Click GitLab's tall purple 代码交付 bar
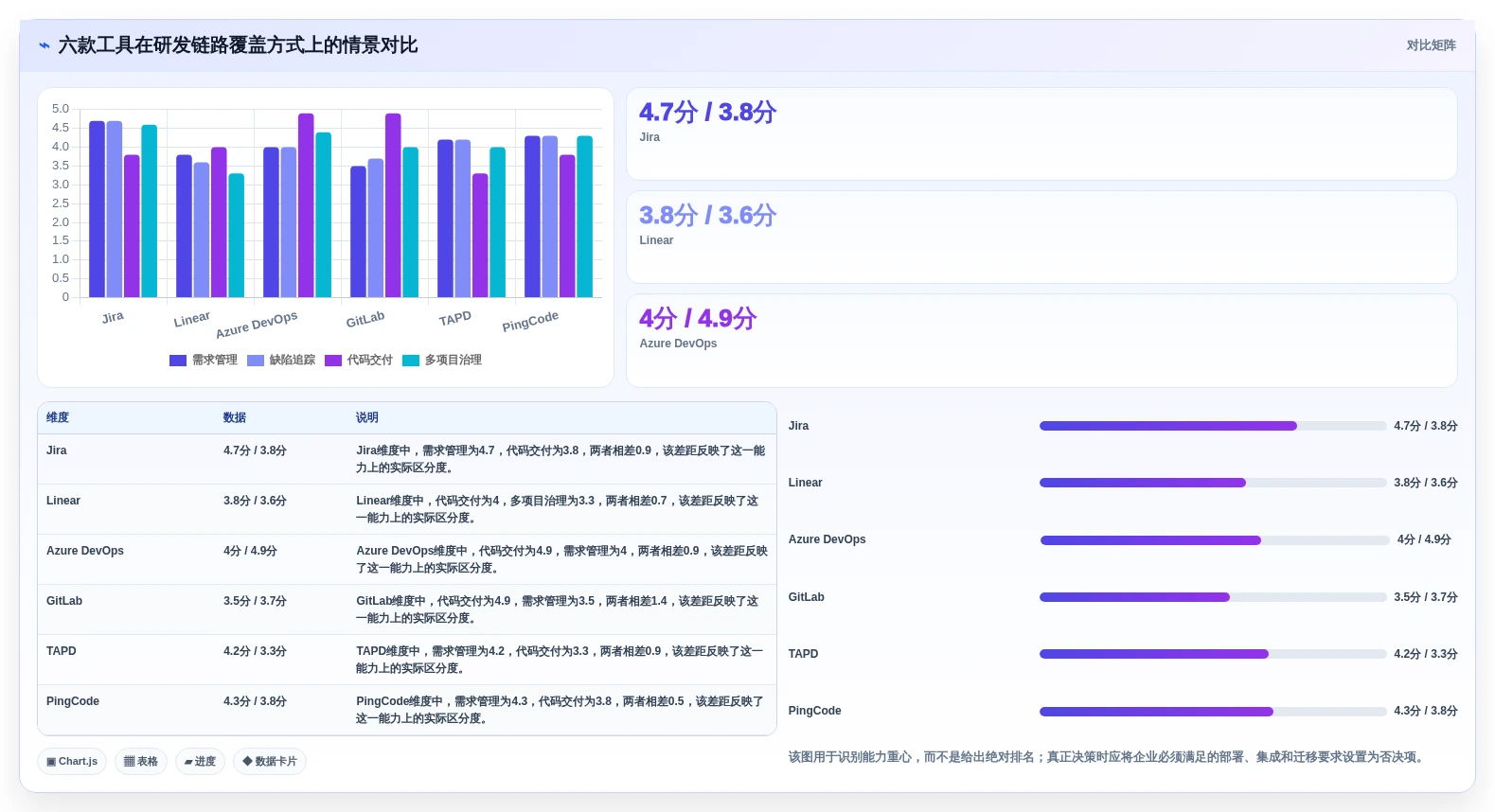The width and height of the screenshot is (1495, 812). coord(393,205)
